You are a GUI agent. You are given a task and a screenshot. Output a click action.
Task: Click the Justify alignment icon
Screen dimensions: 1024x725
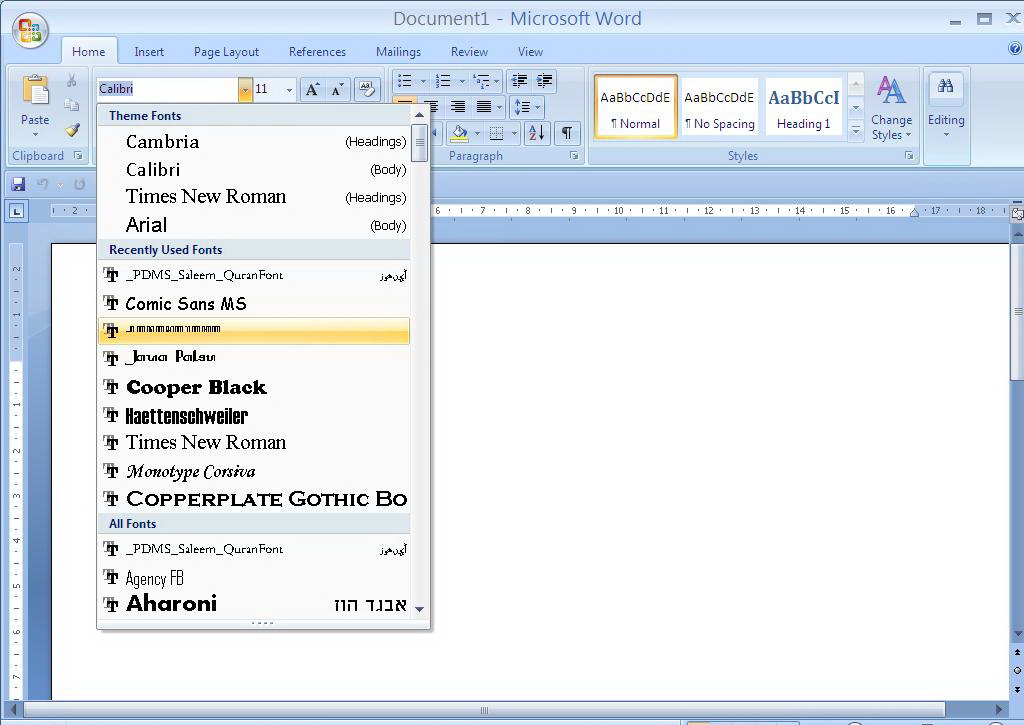coord(484,107)
